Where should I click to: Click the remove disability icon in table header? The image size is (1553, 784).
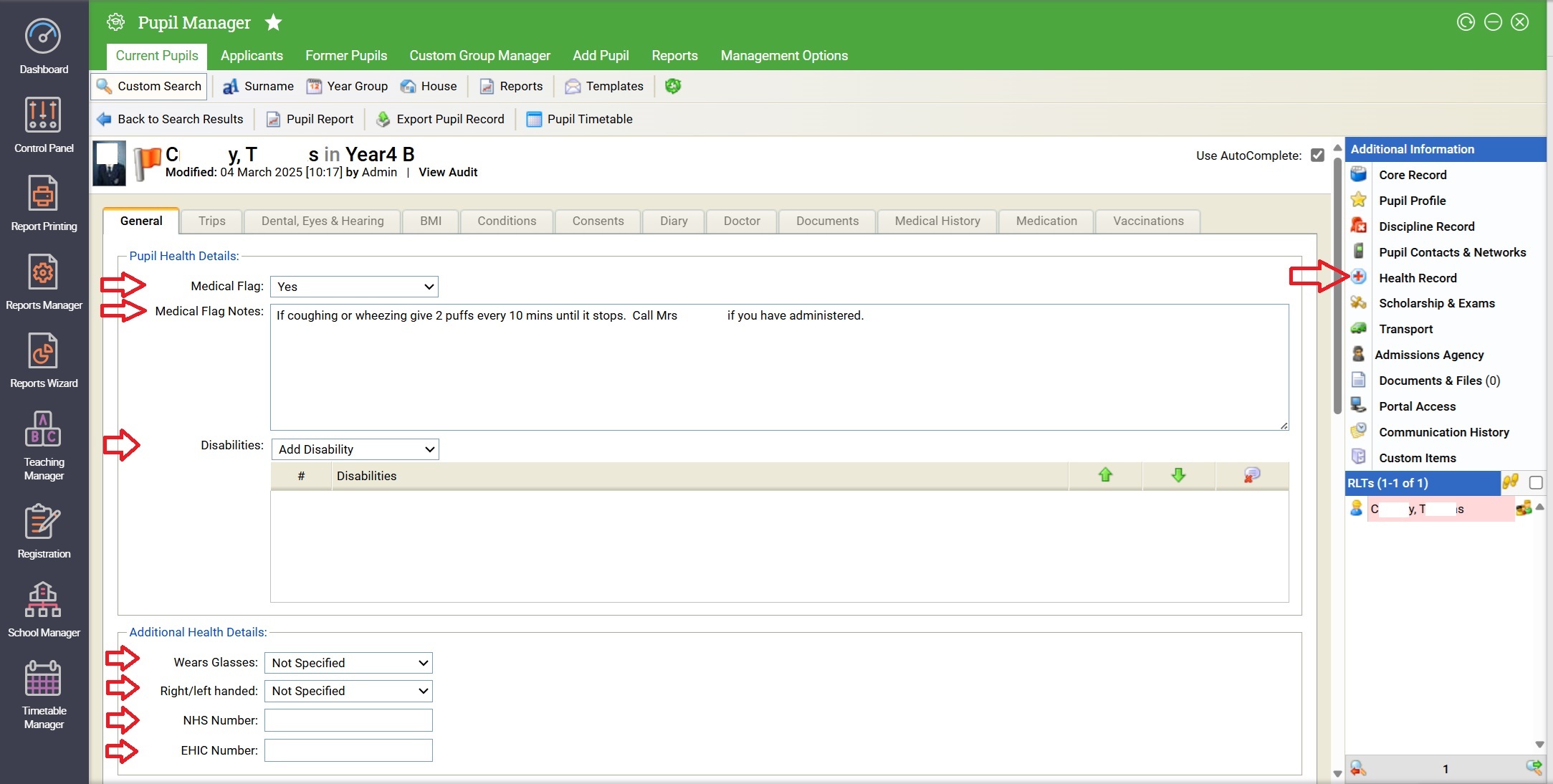(x=1251, y=475)
